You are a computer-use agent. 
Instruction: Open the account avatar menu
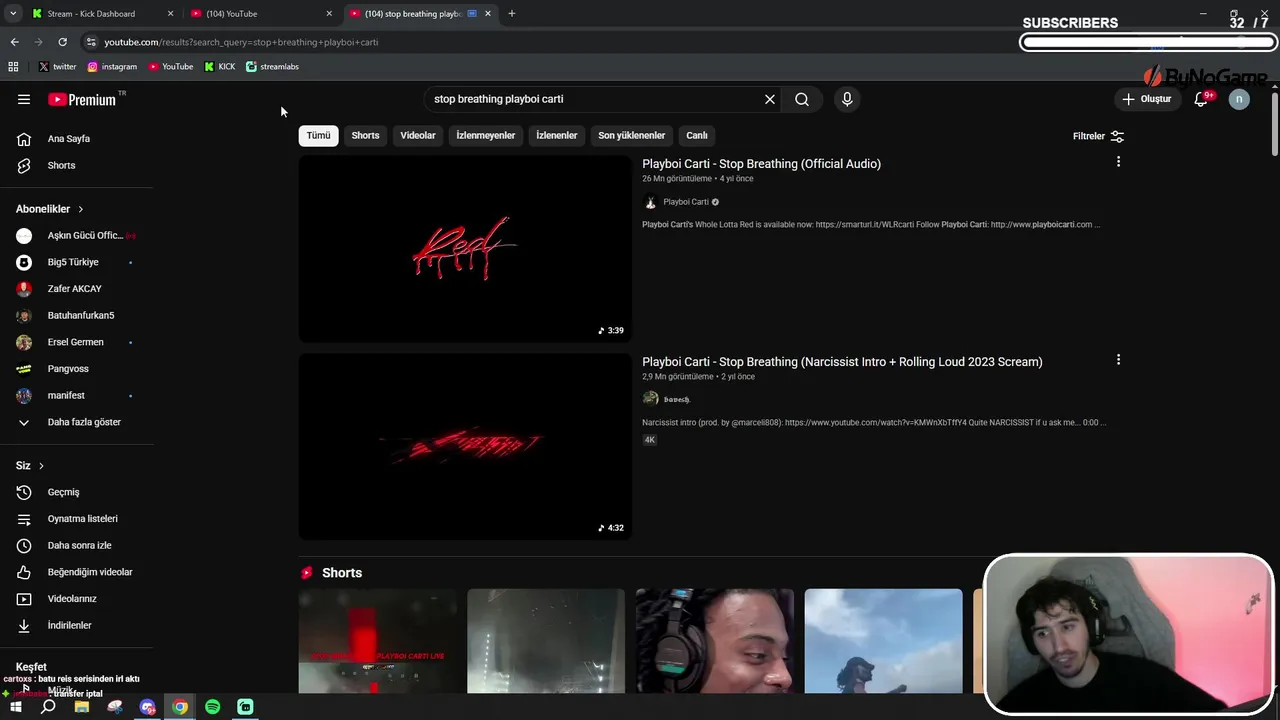tap(1239, 99)
